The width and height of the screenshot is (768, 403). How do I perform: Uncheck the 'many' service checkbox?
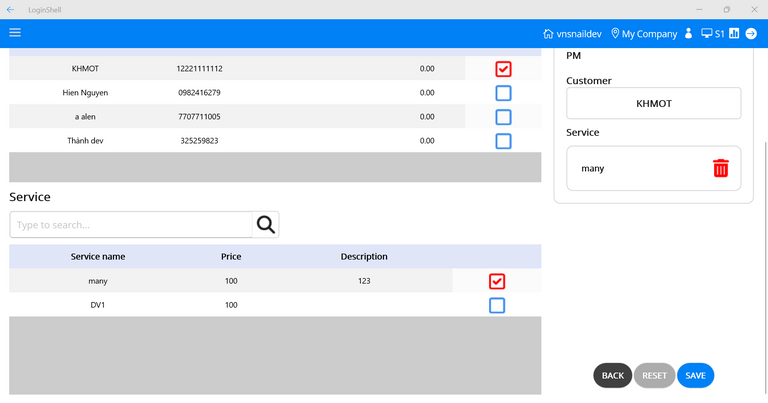pos(497,281)
